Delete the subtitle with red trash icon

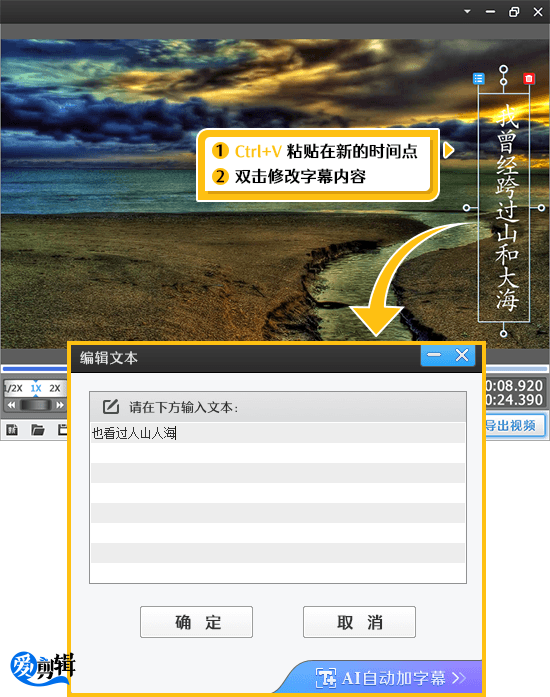[529, 79]
